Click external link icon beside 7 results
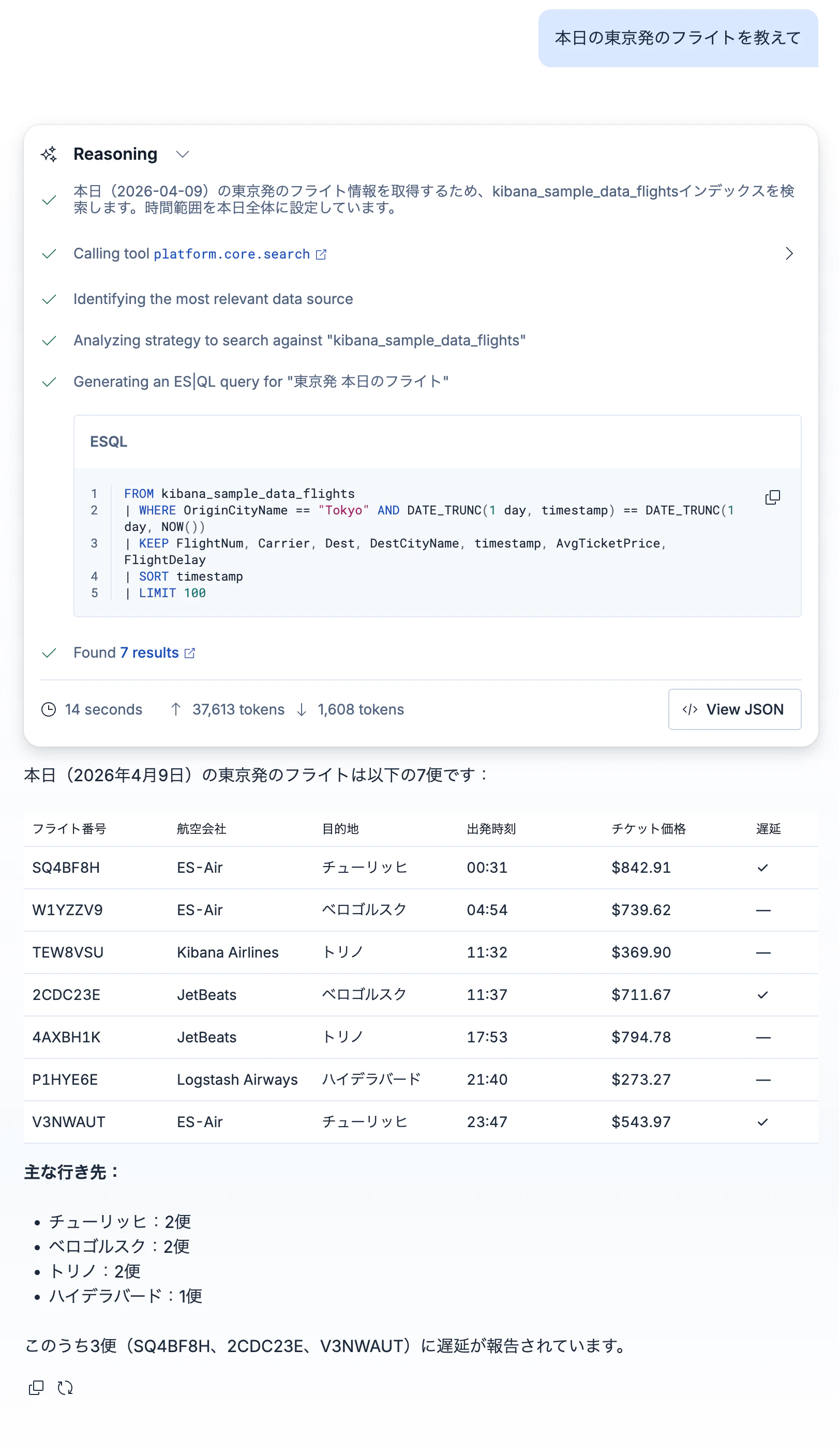Screen dimensions: 839x1456 click(x=190, y=653)
